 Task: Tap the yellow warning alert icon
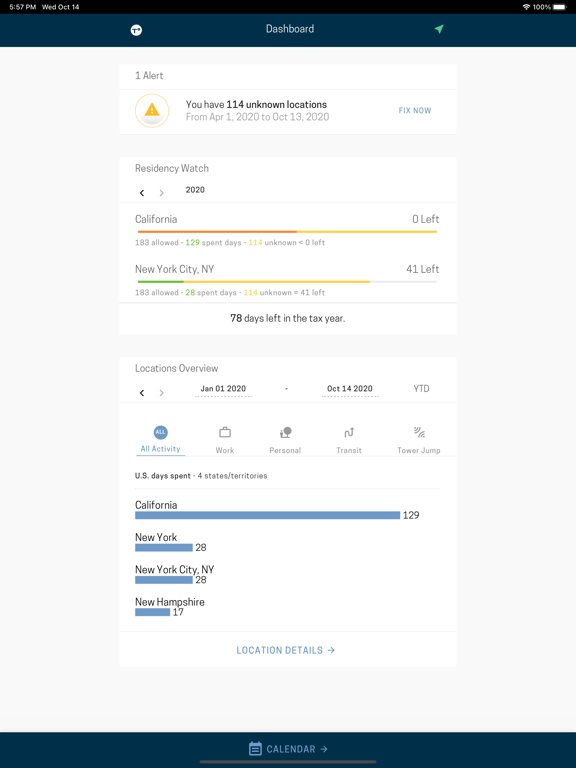click(152, 111)
